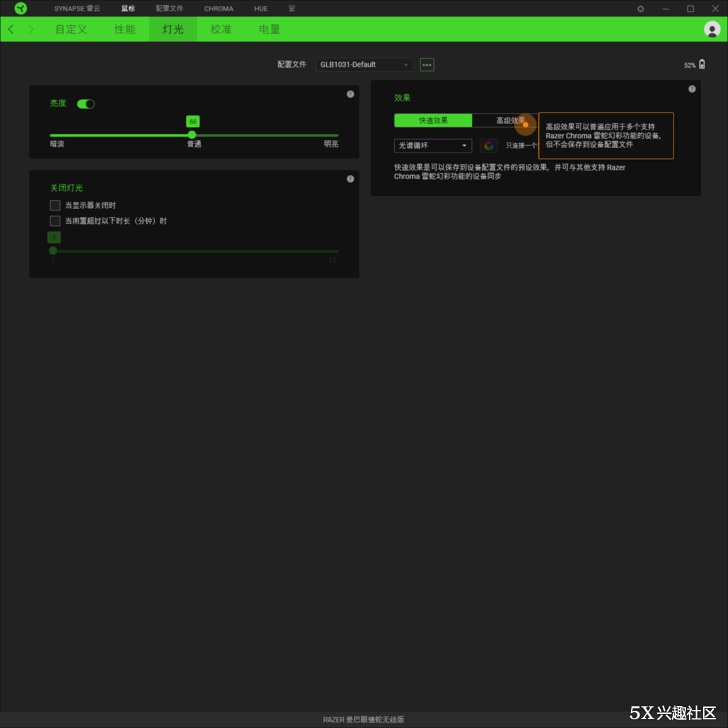Go forward with the right arrow
This screenshot has width=728, height=728.
click(x=31, y=29)
